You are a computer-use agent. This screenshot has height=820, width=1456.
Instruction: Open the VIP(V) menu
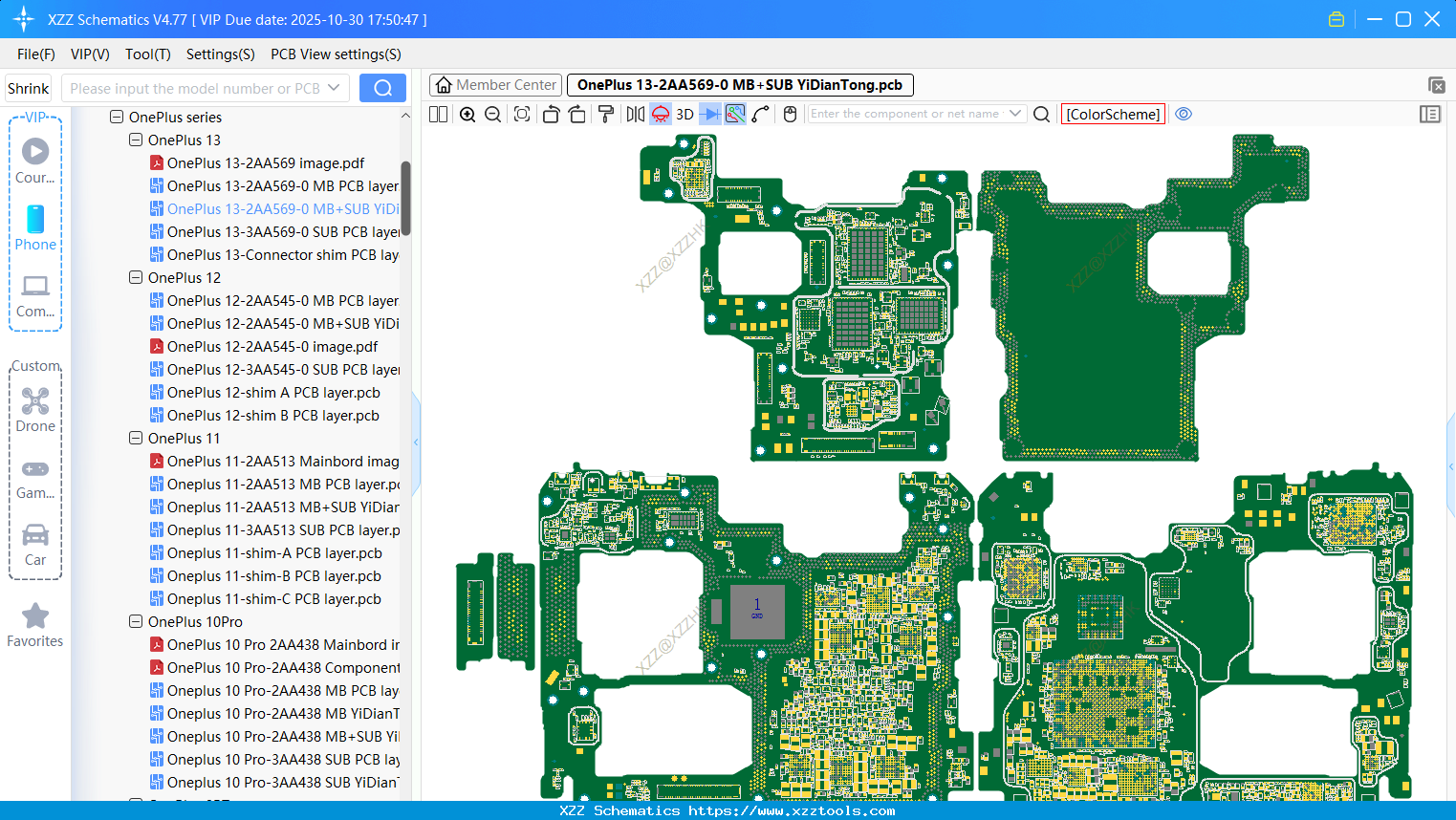90,54
